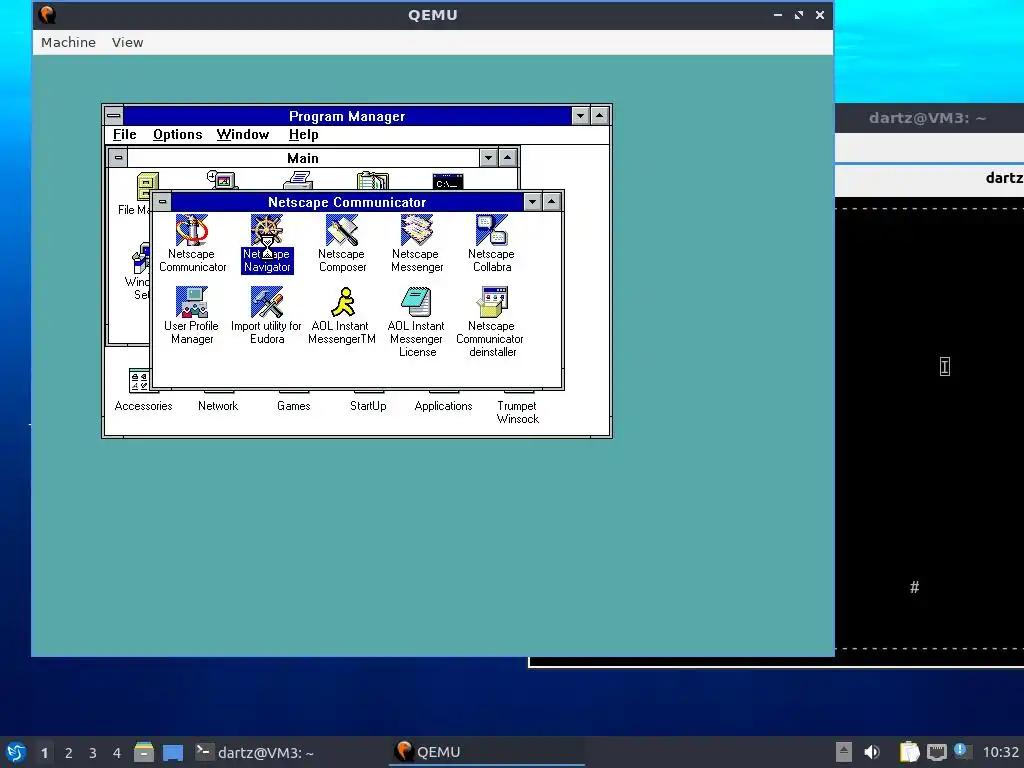Image resolution: width=1024 pixels, height=768 pixels.
Task: Open Main group control-menu box
Action: tap(118, 158)
